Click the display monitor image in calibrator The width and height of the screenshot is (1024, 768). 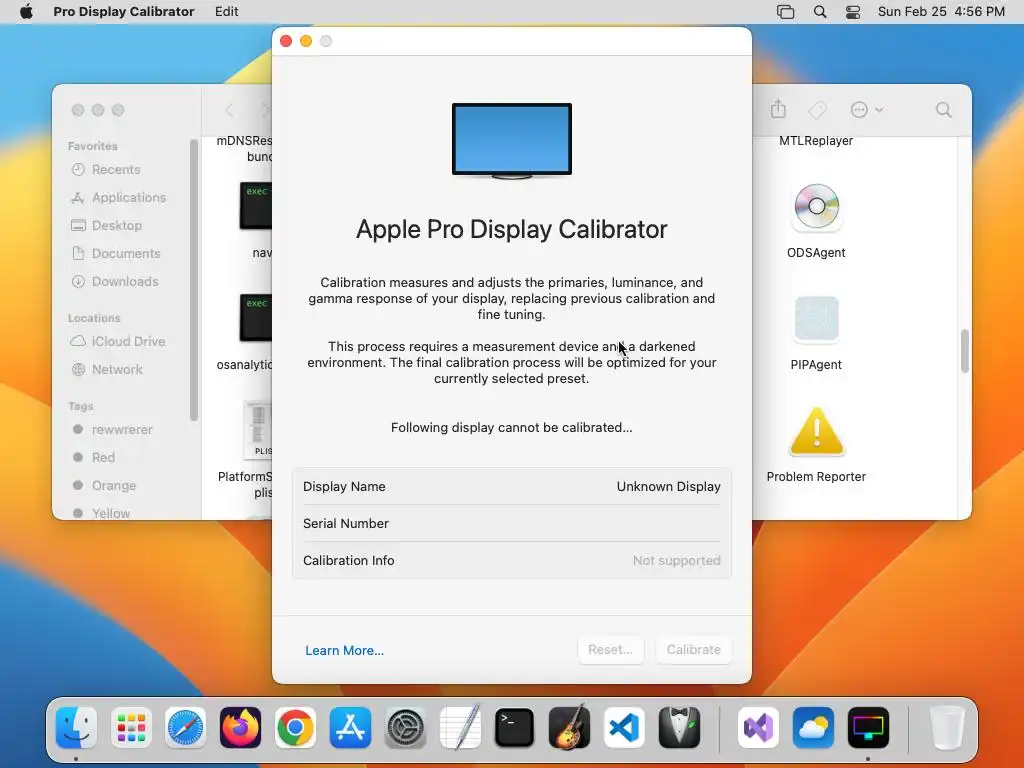[x=512, y=140]
